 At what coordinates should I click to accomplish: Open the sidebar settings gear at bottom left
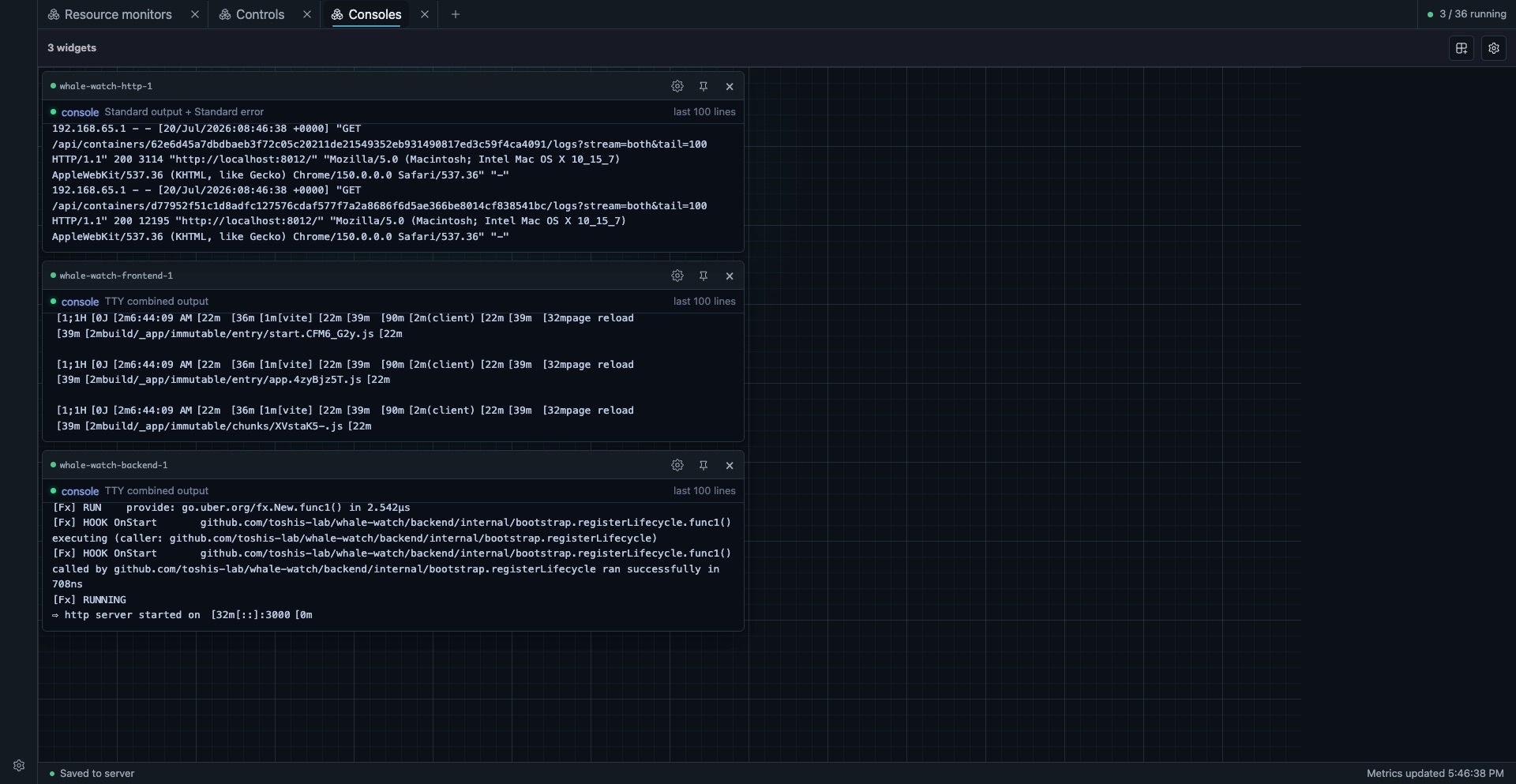(19, 765)
